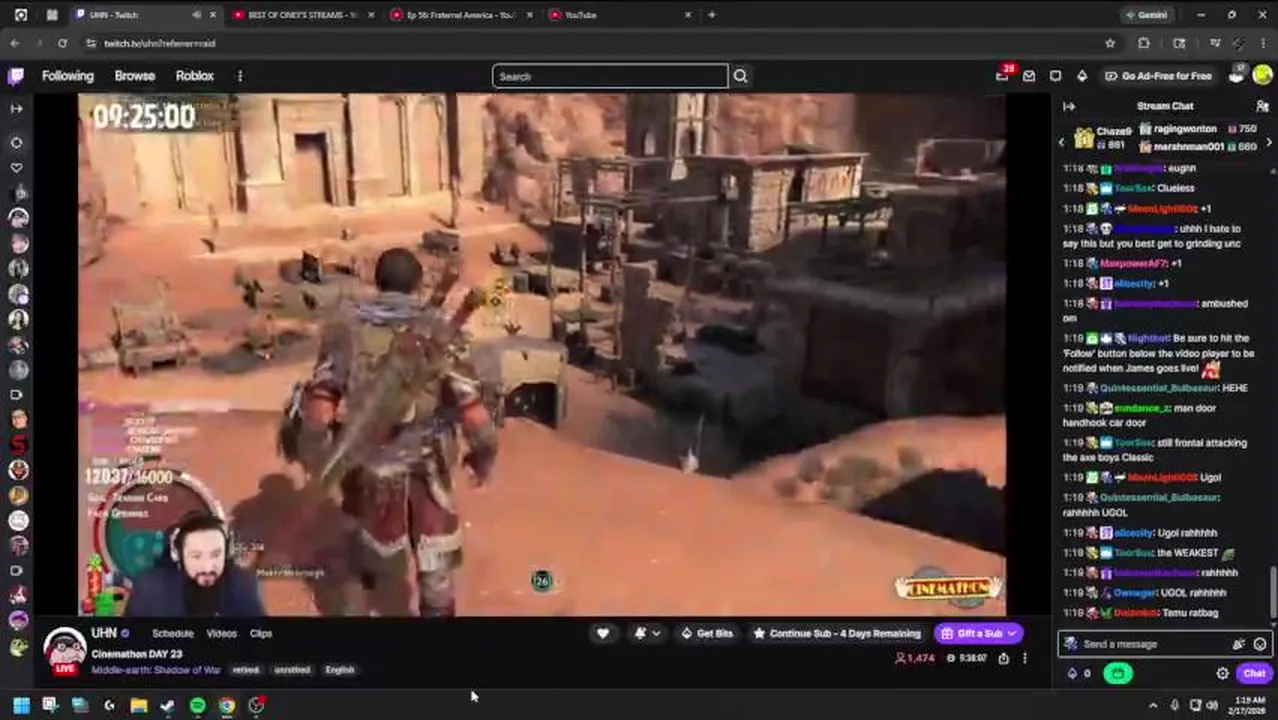The image size is (1278, 720).
Task: Mute the UHN tab audio icon
Action: [196, 15]
